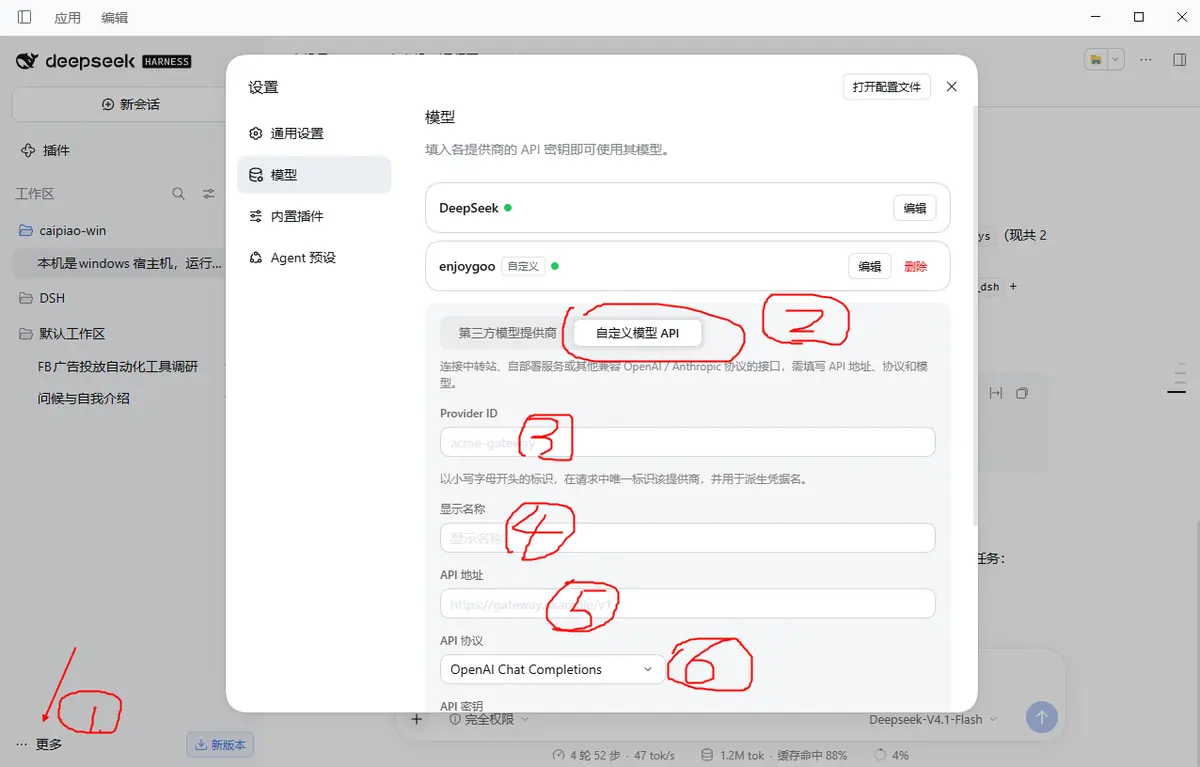Focus the 显示名称 input field
Viewport: 1200px width, 767px height.
coord(687,538)
